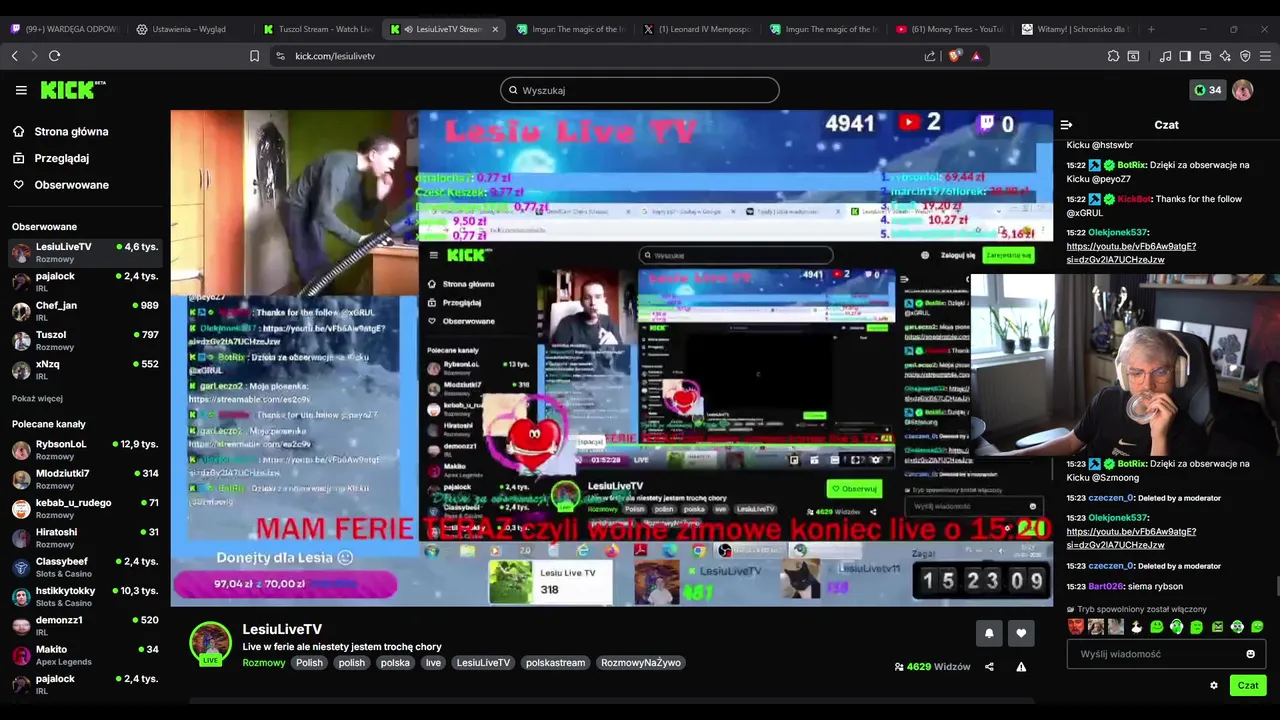Switch to Leonard IV X tab
This screenshot has width=1280, height=720.
tap(697, 29)
